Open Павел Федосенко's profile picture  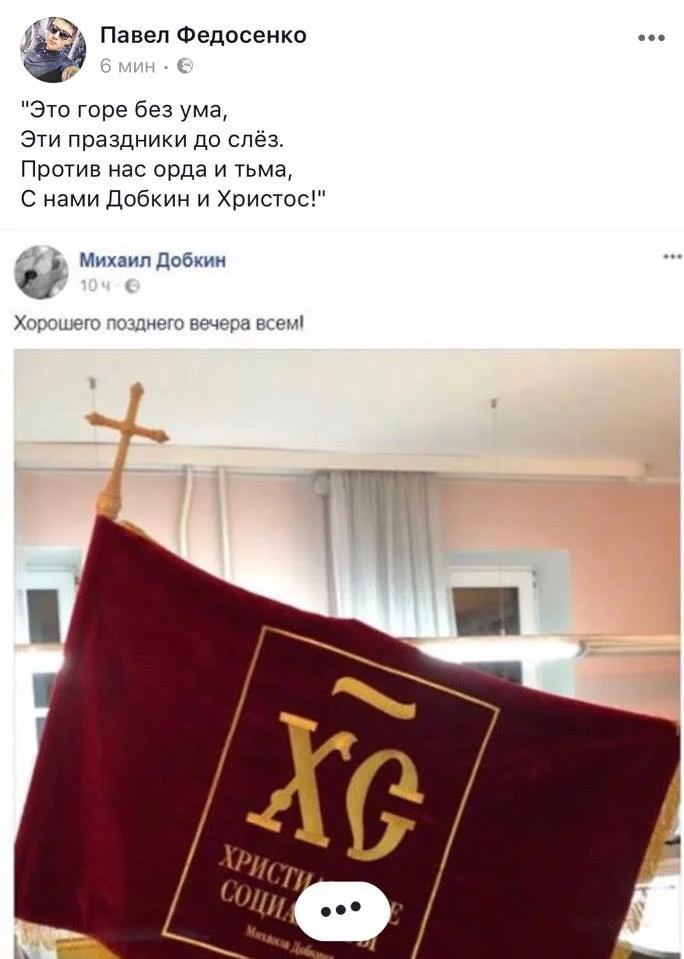(53, 50)
